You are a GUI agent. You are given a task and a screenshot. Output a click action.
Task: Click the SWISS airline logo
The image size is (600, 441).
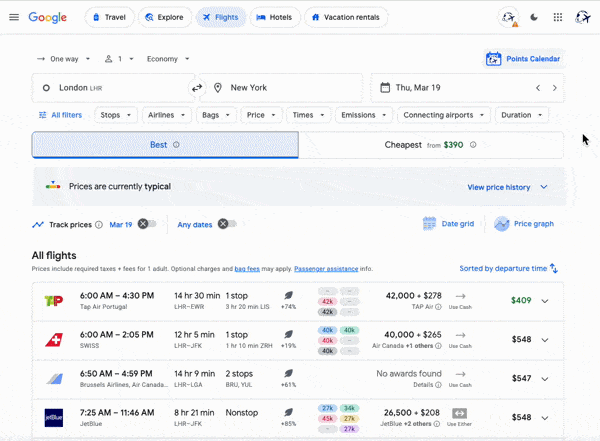point(54,340)
